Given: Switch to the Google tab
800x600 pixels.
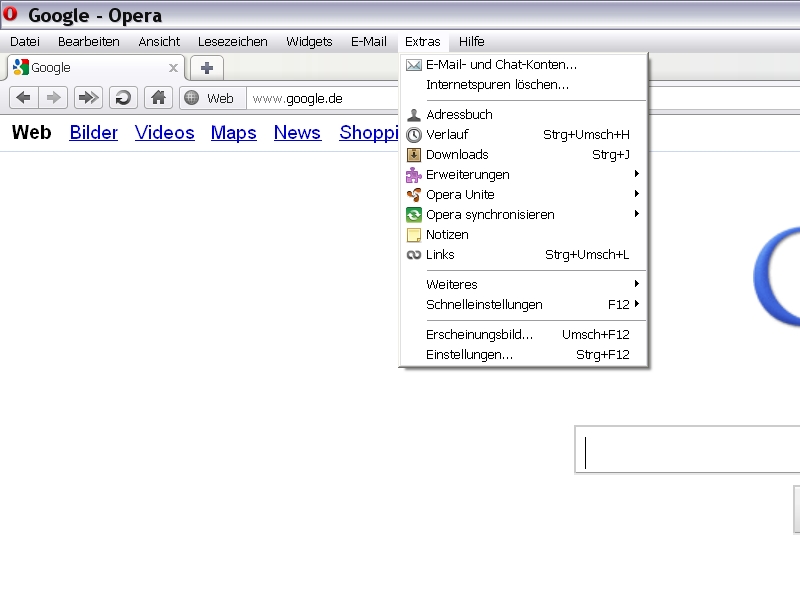Looking at the screenshot, I should (x=95, y=68).
